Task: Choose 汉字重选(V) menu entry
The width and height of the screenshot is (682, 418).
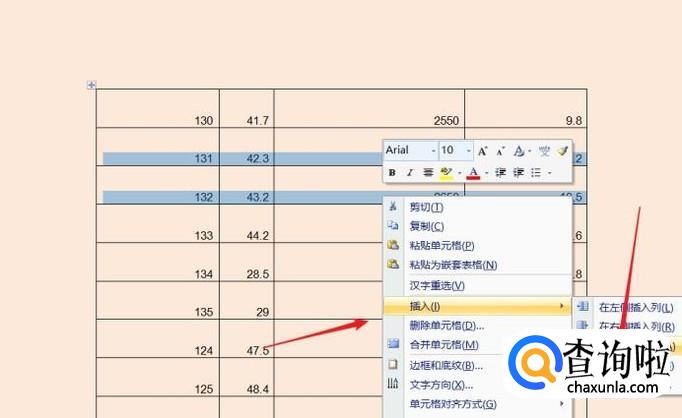Action: point(478,286)
